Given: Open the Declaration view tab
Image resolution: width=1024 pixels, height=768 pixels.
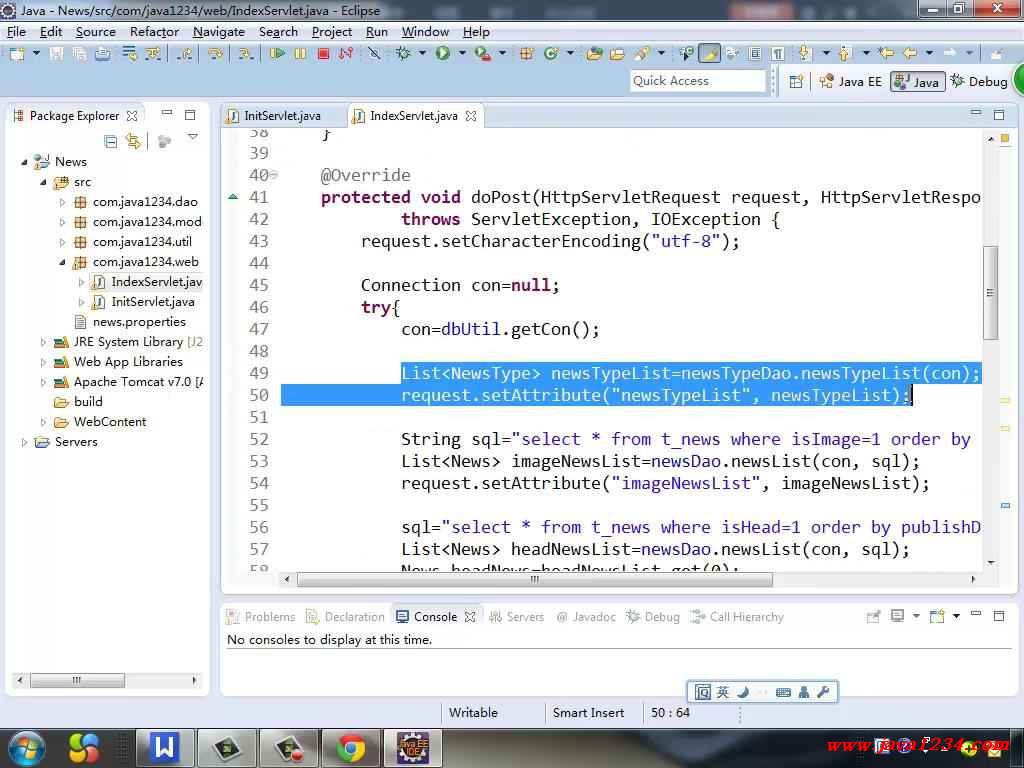Looking at the screenshot, I should [346, 617].
